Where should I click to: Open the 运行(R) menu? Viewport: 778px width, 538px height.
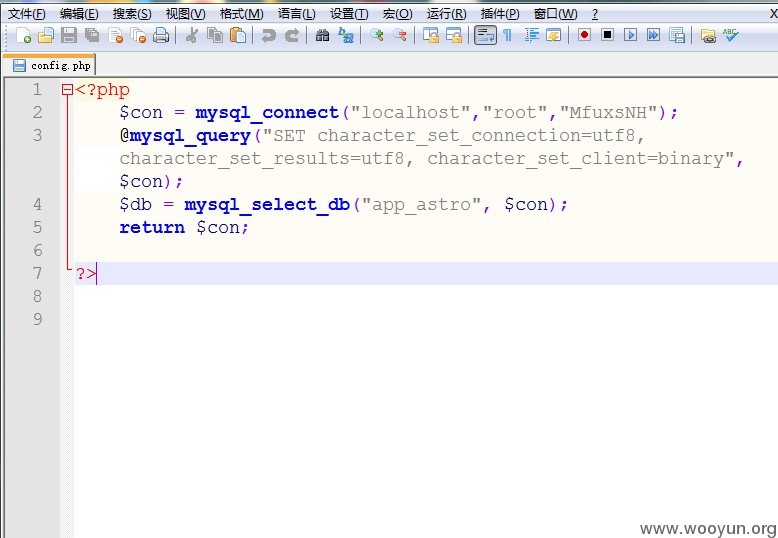click(x=447, y=14)
